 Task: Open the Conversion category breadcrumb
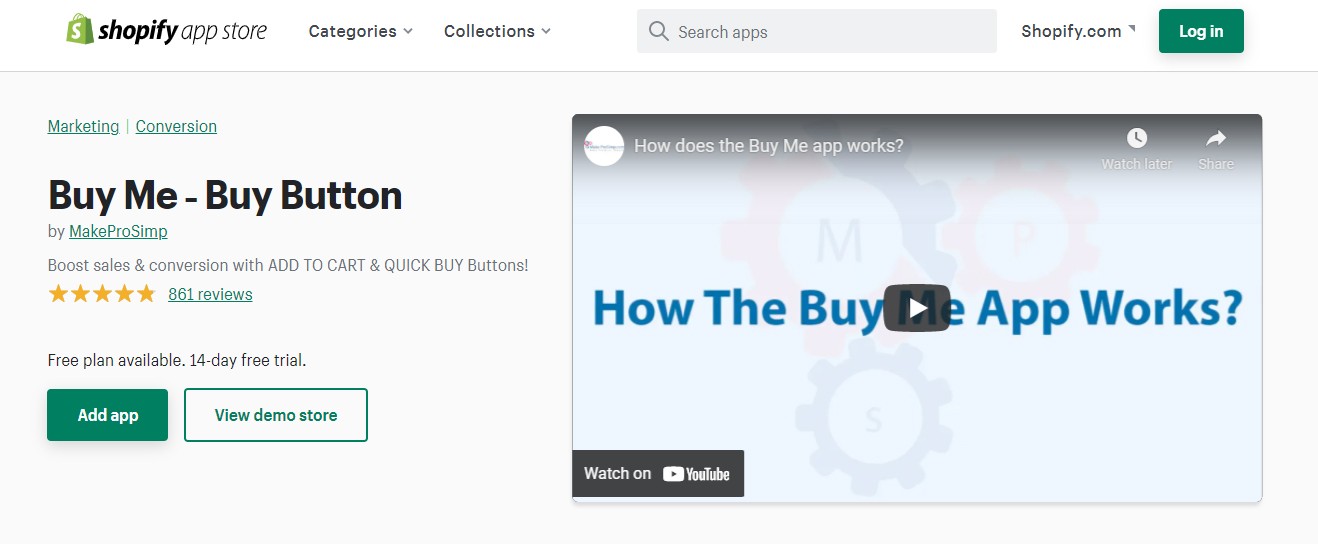(x=176, y=126)
